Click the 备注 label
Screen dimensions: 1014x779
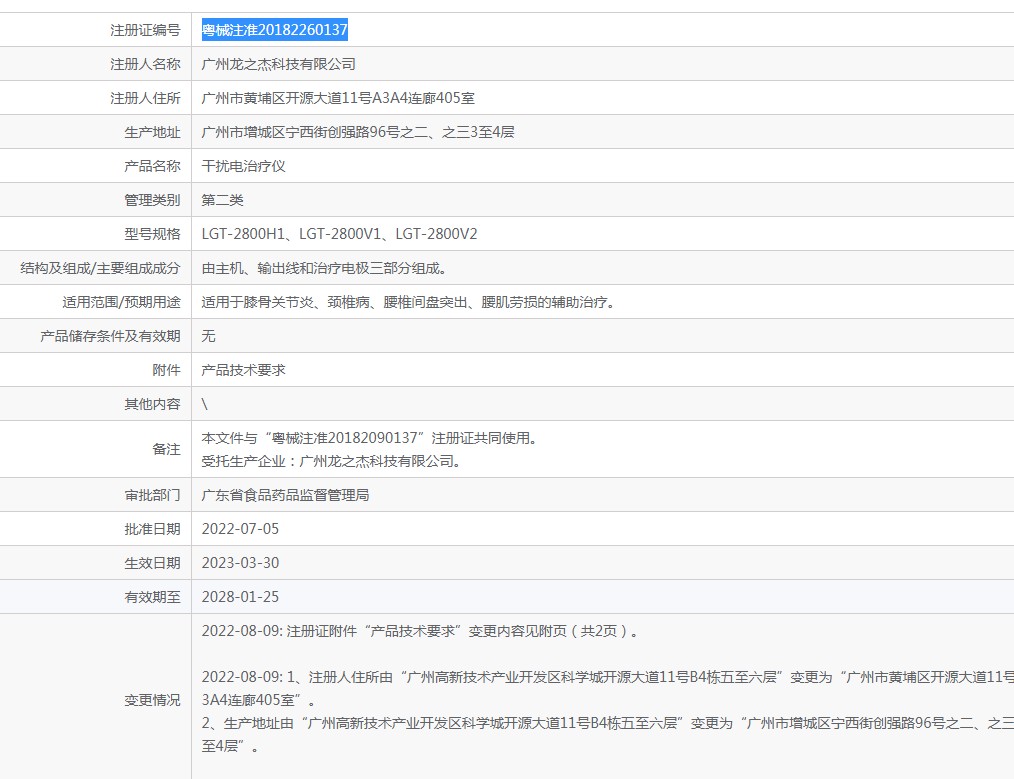click(x=167, y=449)
